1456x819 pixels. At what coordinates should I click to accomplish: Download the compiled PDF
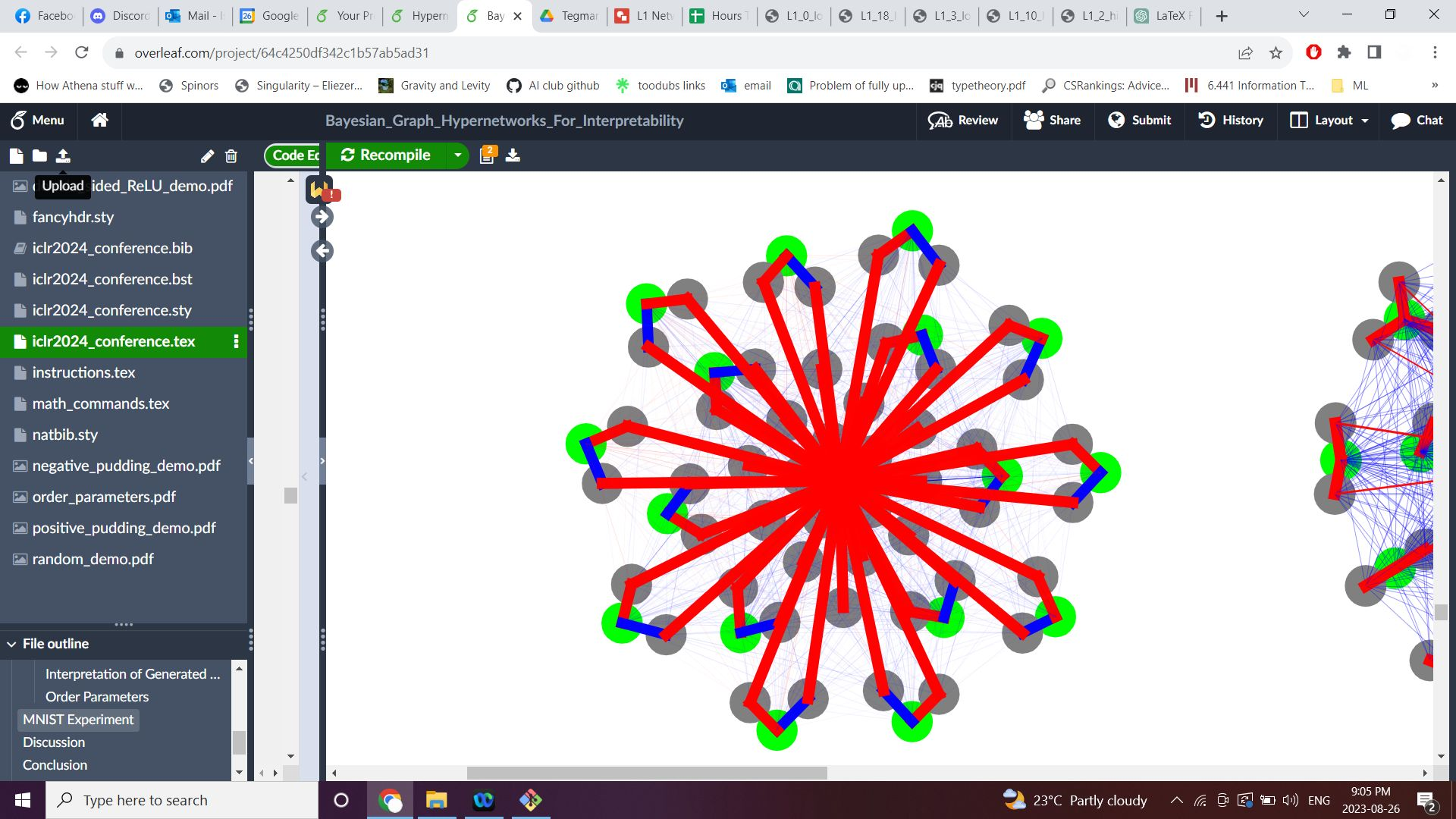513,155
